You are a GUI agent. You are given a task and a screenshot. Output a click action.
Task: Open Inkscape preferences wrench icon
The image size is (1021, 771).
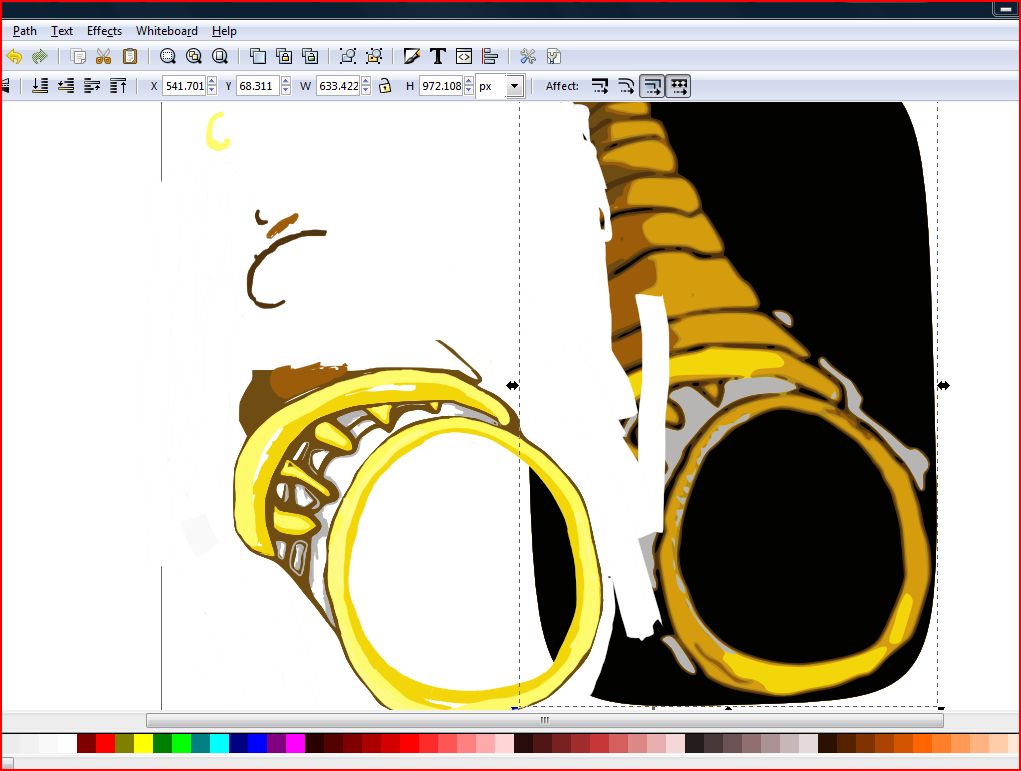click(x=528, y=57)
